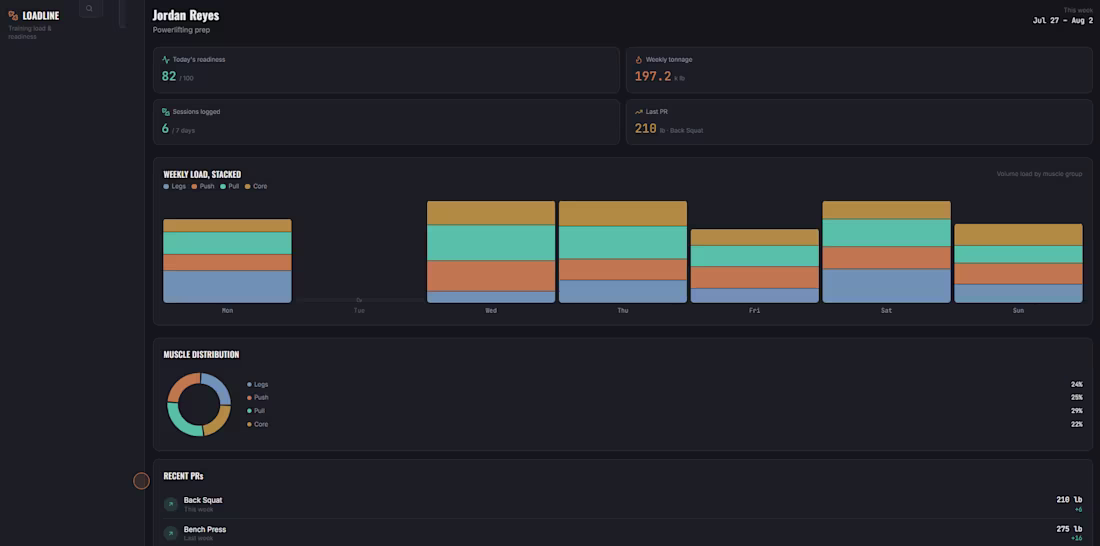
Task: Click the Pull legend dot in Weekly Load chart
Action: (x=223, y=187)
